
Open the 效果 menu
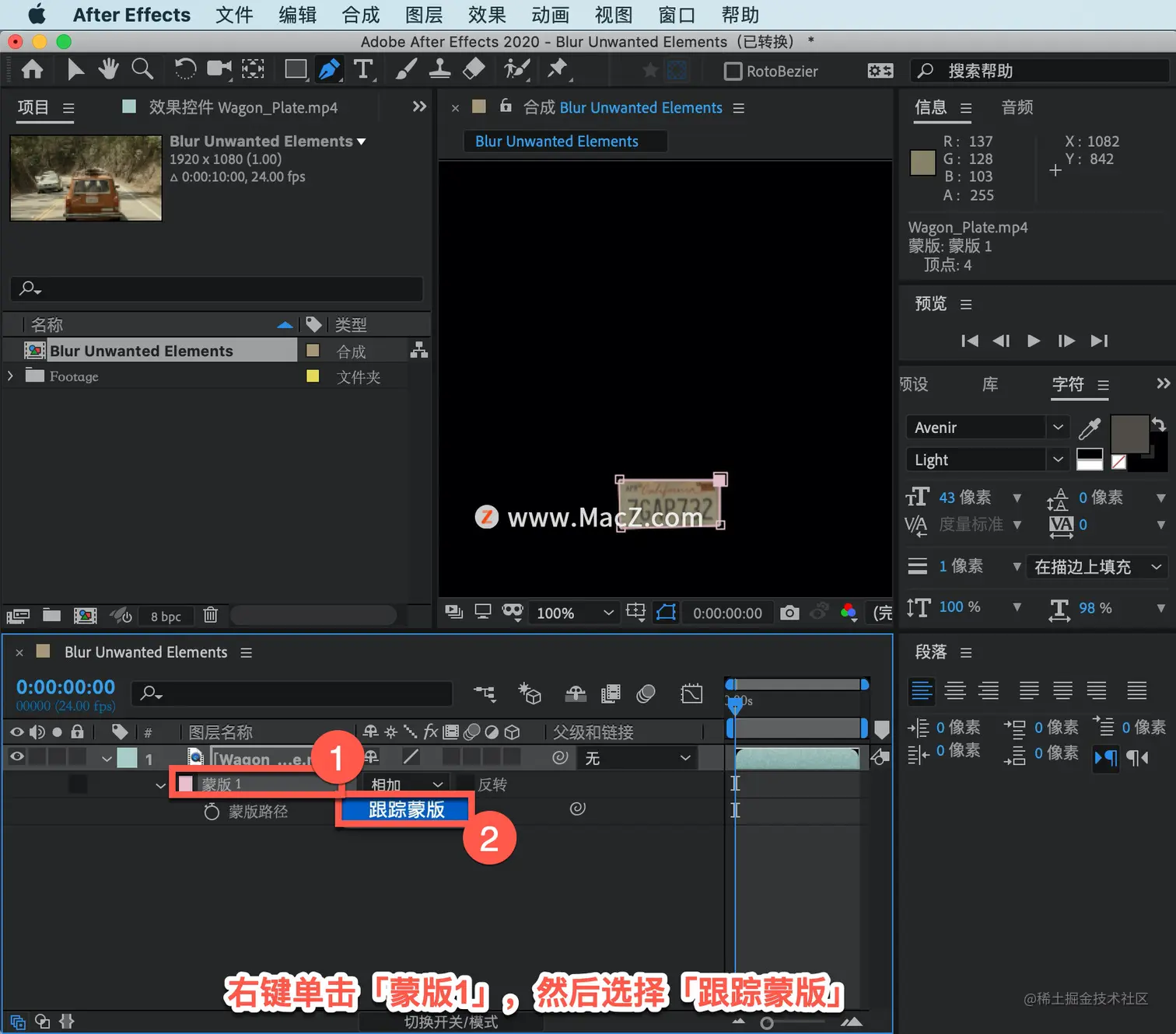click(x=487, y=15)
